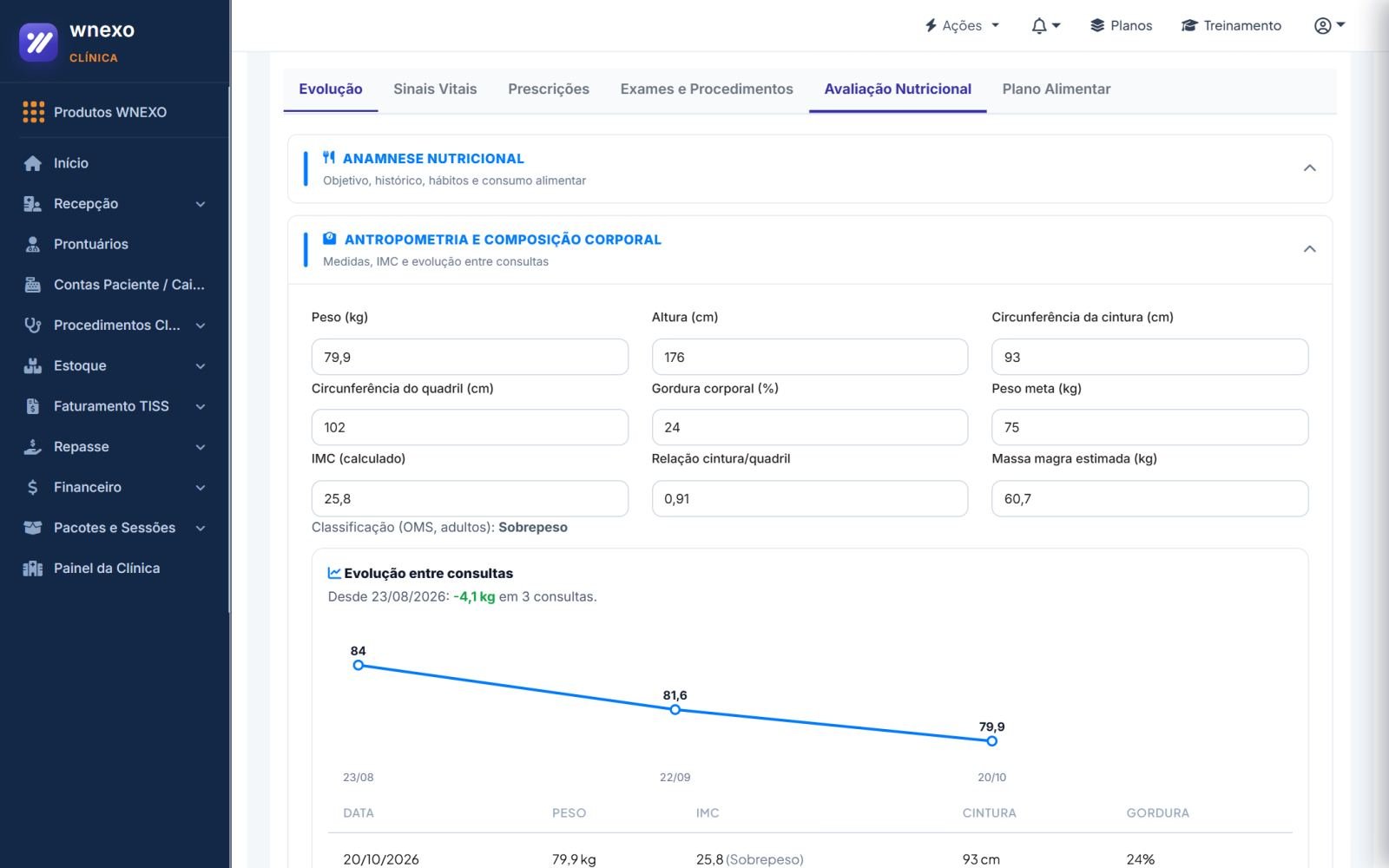The height and width of the screenshot is (868, 1389).
Task: Click the Planos layers icon
Action: [x=1097, y=25]
